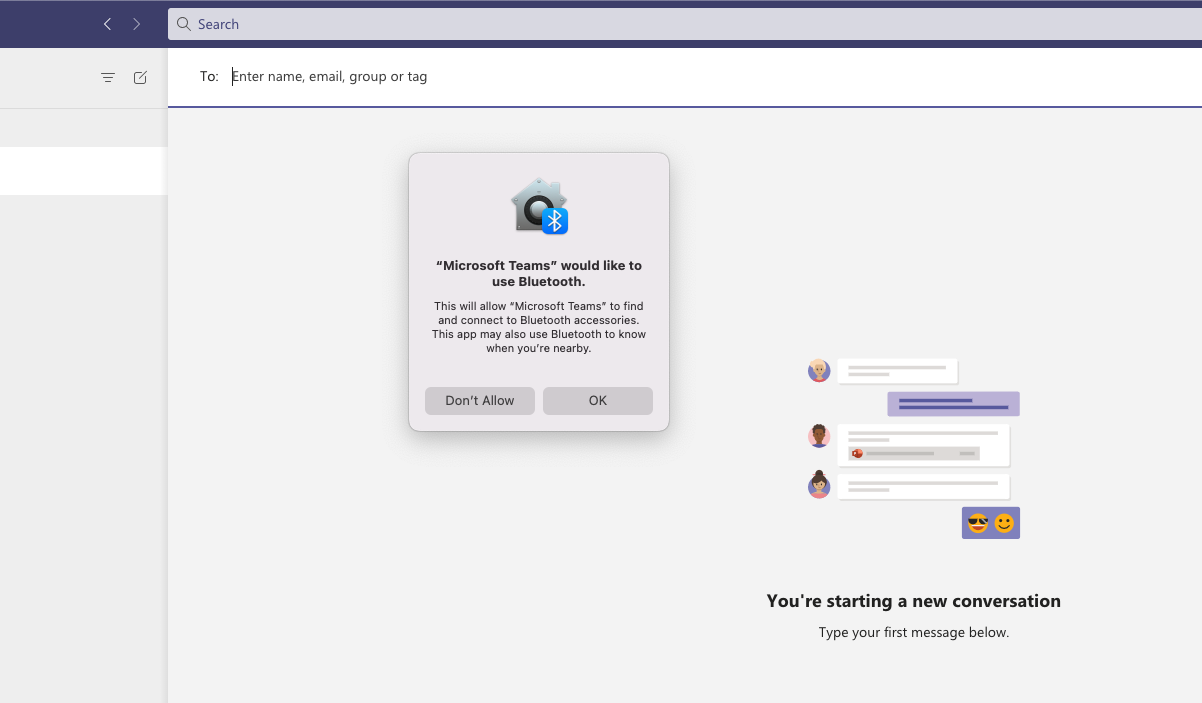This screenshot has width=1202, height=703.
Task: Click the Bluetooth privacy icon in dialog
Action: 539,206
